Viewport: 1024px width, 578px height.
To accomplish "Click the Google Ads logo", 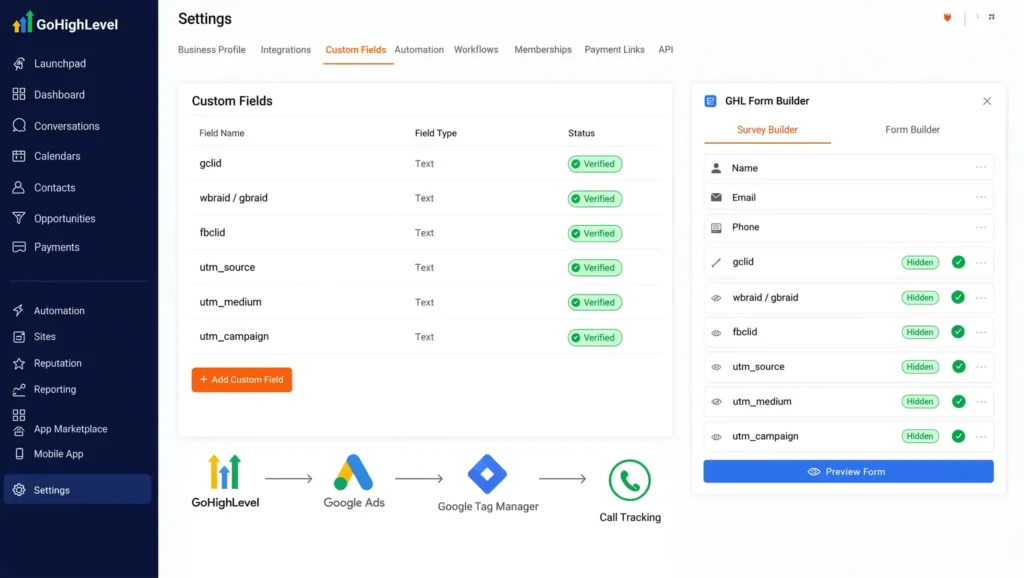I will pyautogui.click(x=353, y=472).
